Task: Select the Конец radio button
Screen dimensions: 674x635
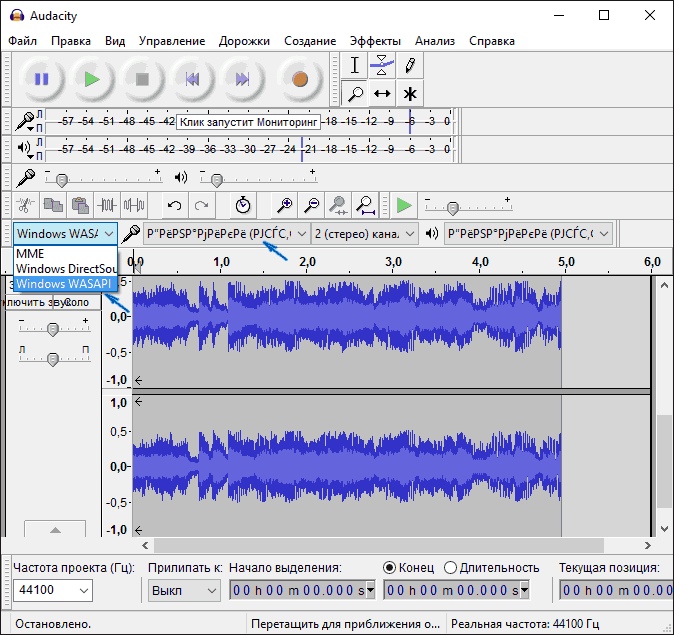Action: point(390,567)
